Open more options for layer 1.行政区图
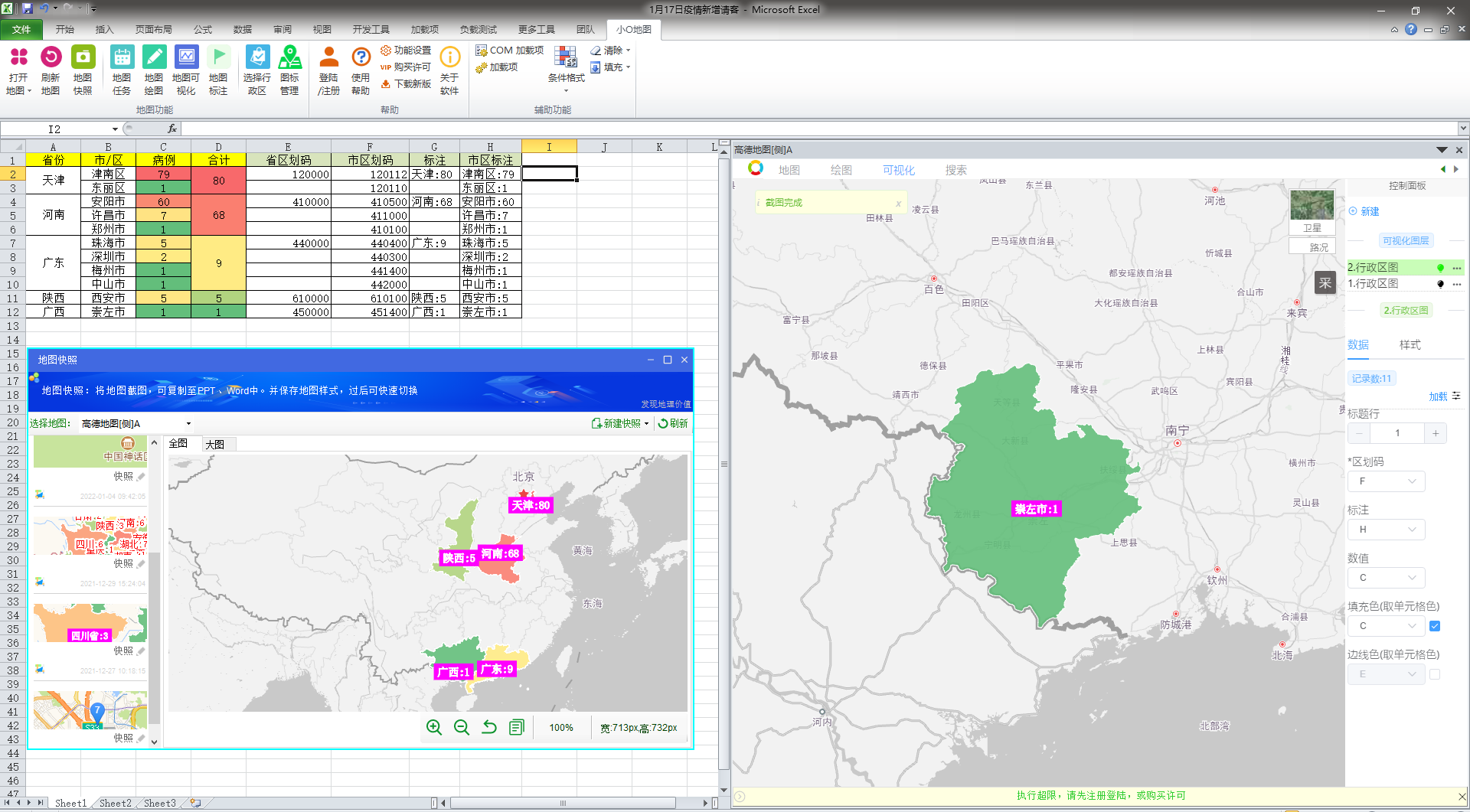 1457,284
